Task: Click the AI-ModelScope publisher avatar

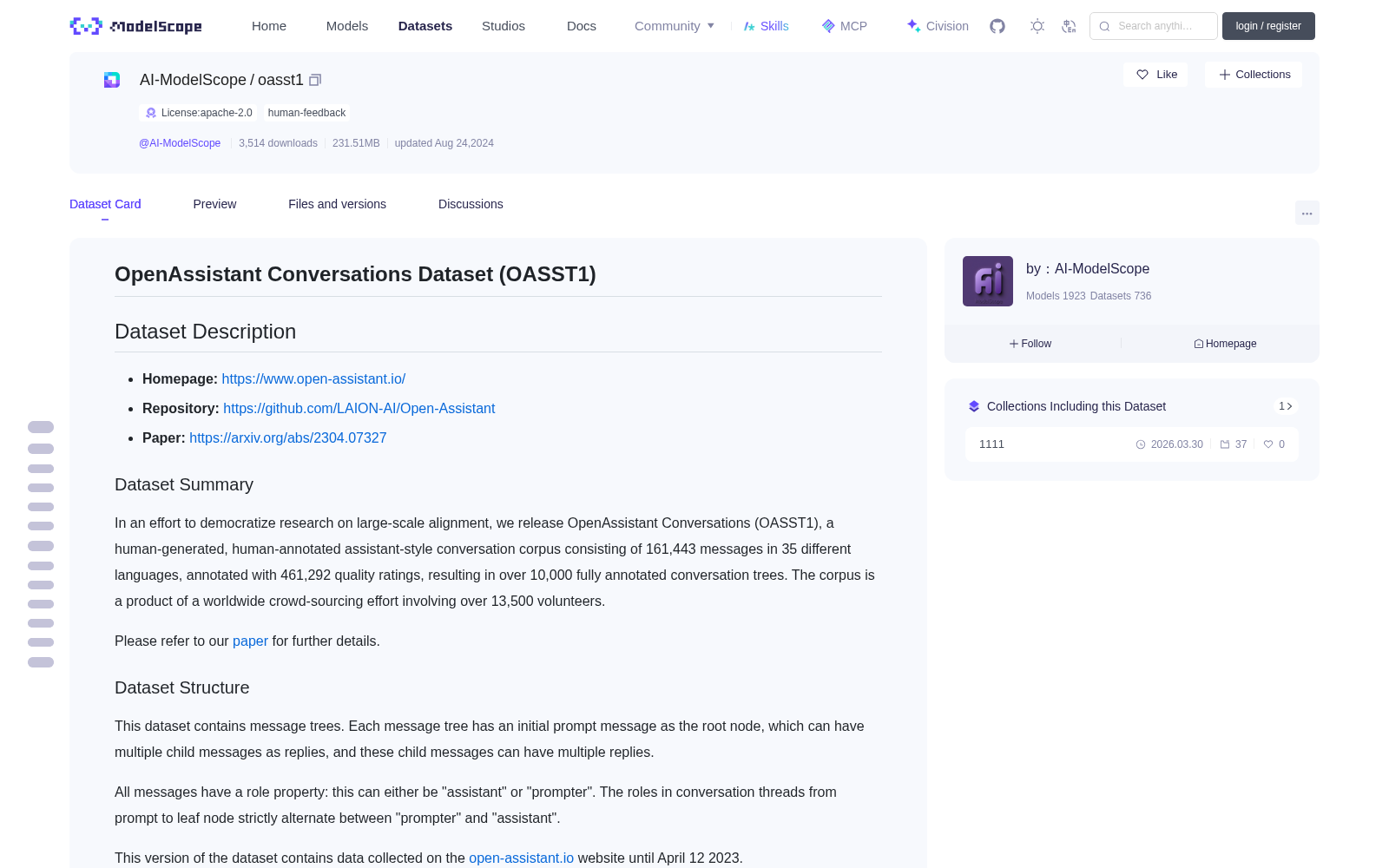Action: pos(988,281)
